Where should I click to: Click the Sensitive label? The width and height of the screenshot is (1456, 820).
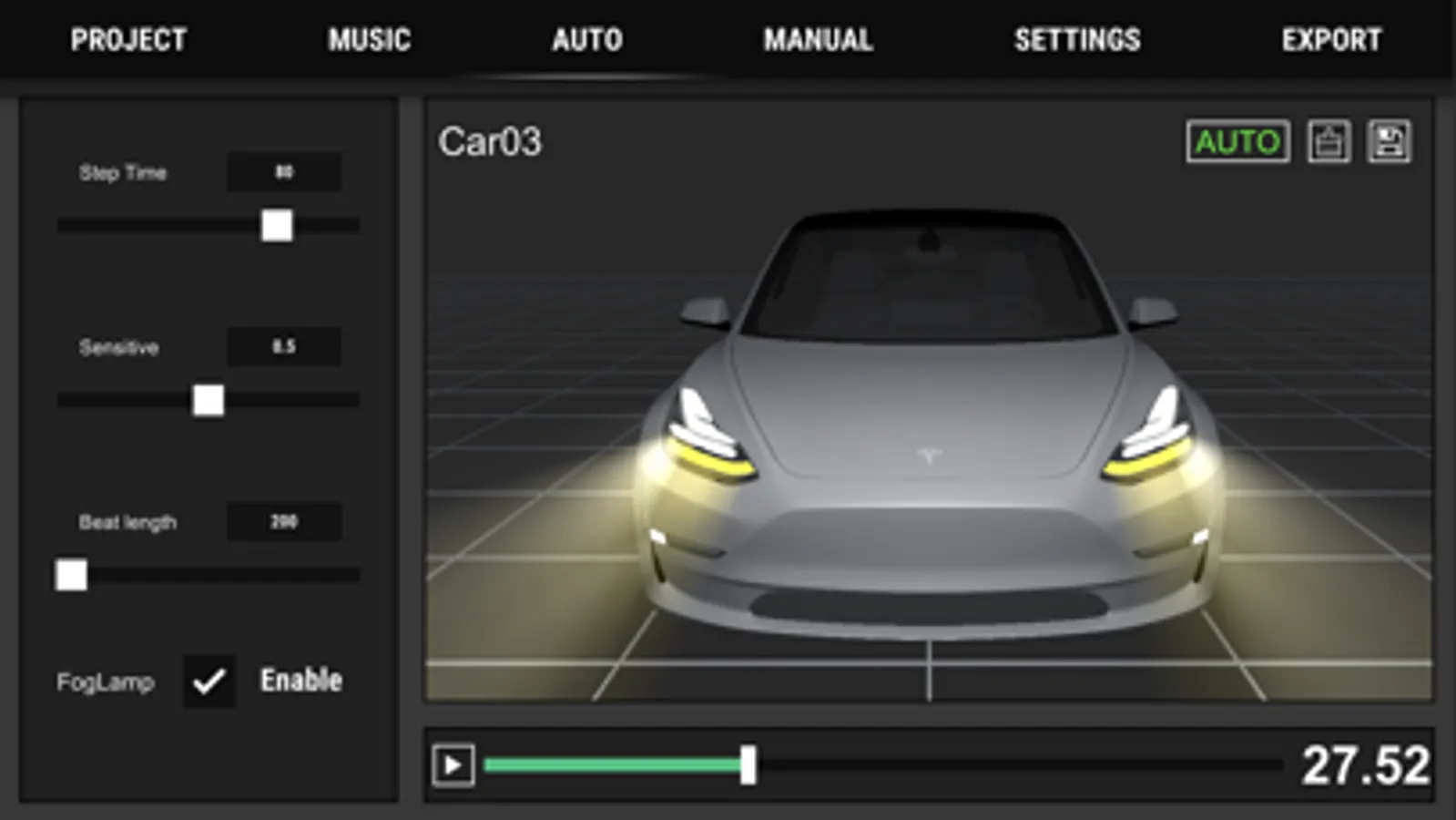tap(118, 347)
